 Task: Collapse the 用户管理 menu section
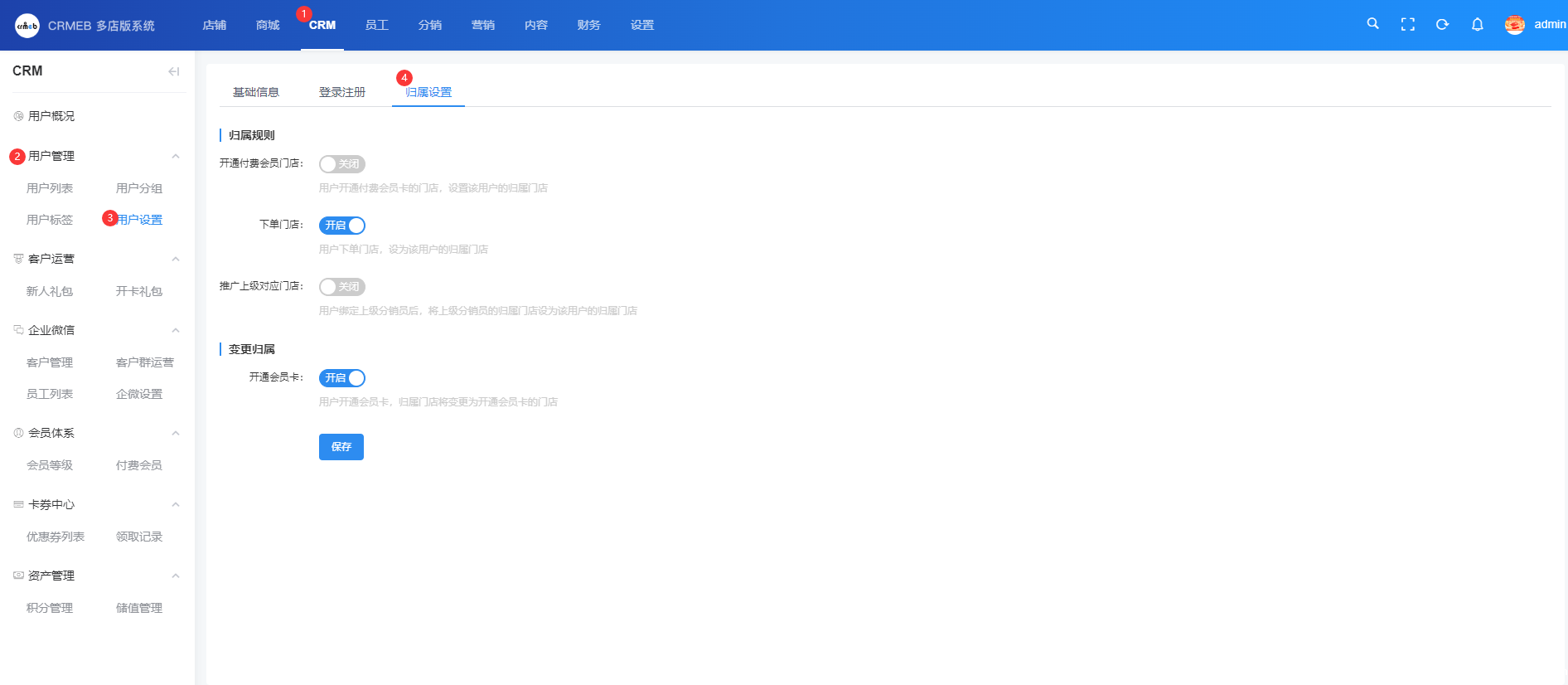click(x=175, y=156)
